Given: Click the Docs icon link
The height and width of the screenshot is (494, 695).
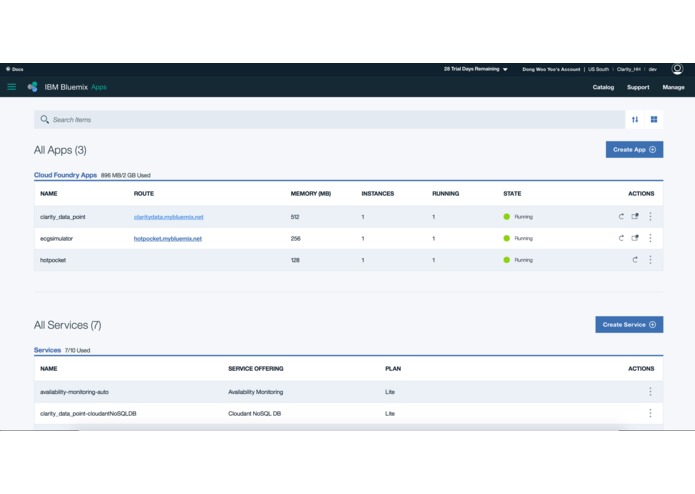Looking at the screenshot, I should coord(15,69).
